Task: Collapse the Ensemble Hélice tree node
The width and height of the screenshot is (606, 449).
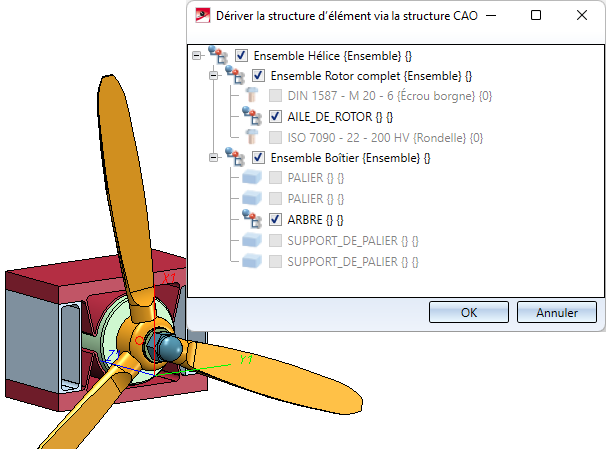Action: click(197, 56)
